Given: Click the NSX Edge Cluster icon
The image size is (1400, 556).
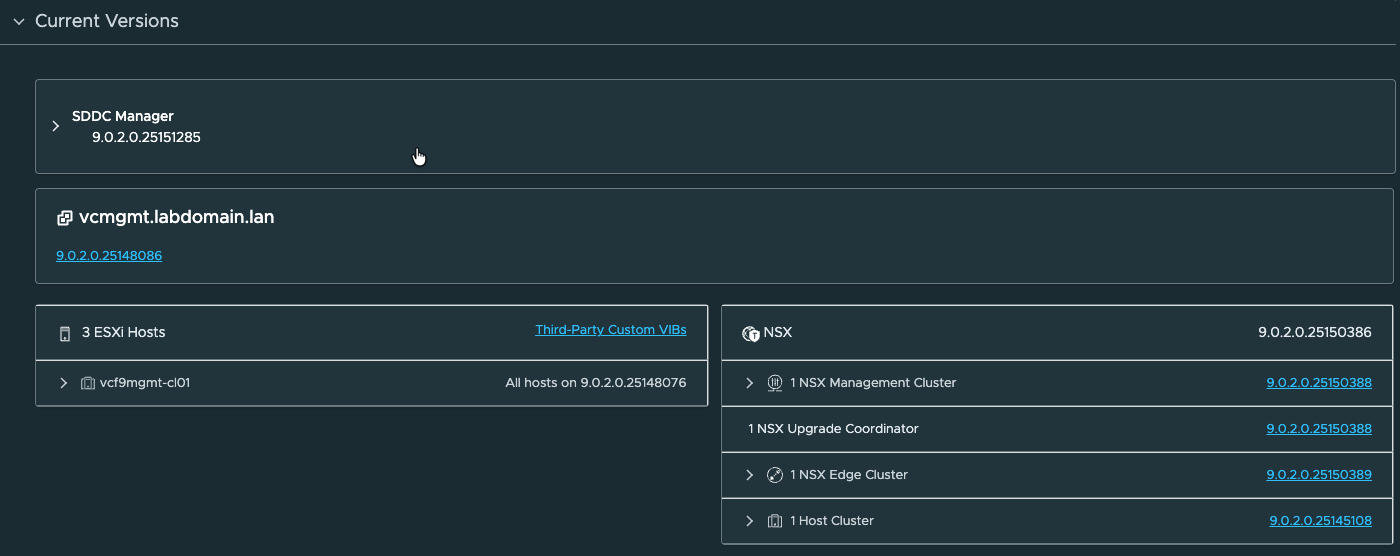Looking at the screenshot, I should coord(774,475).
